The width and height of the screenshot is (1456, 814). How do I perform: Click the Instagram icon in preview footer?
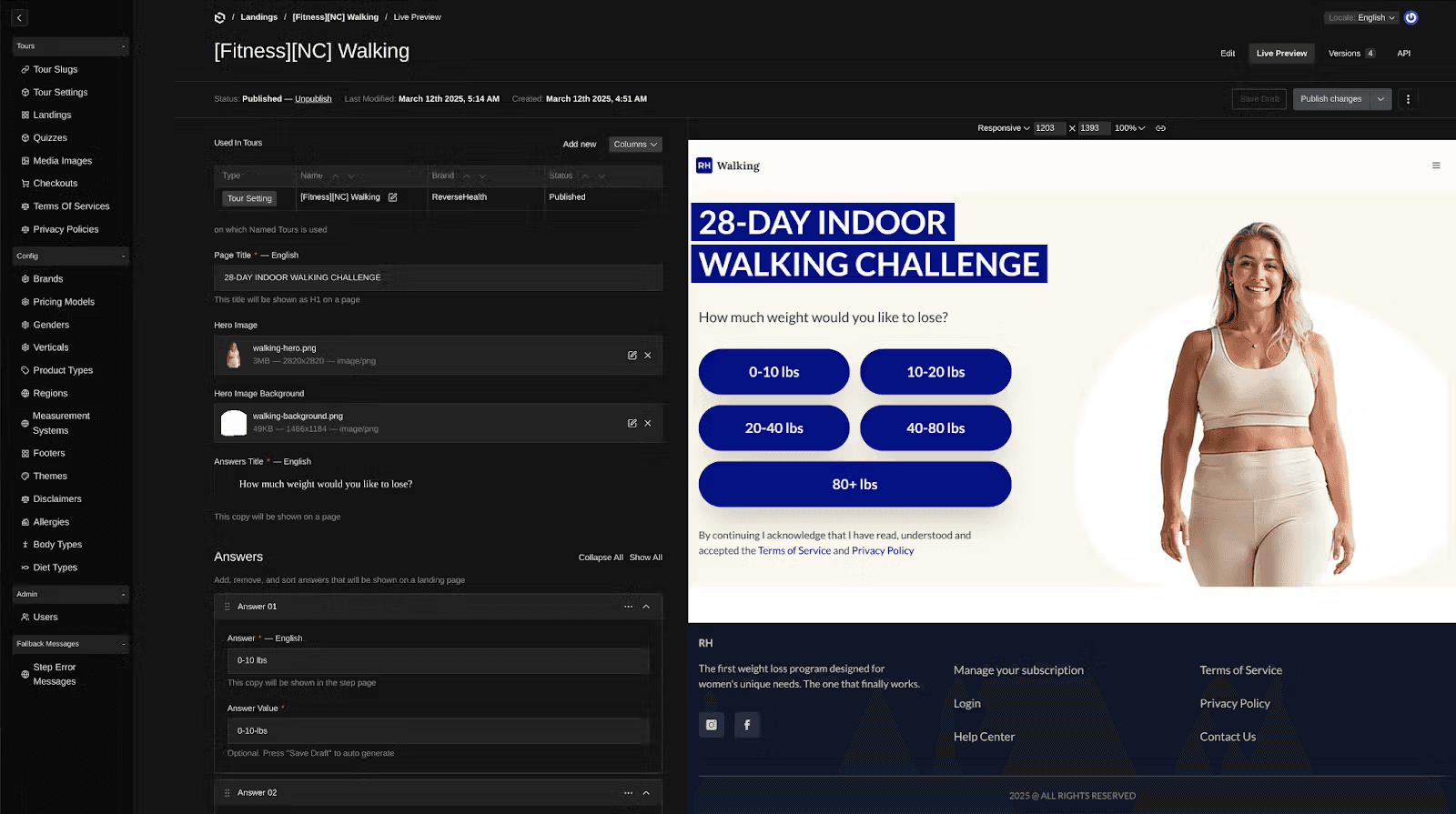[712, 725]
